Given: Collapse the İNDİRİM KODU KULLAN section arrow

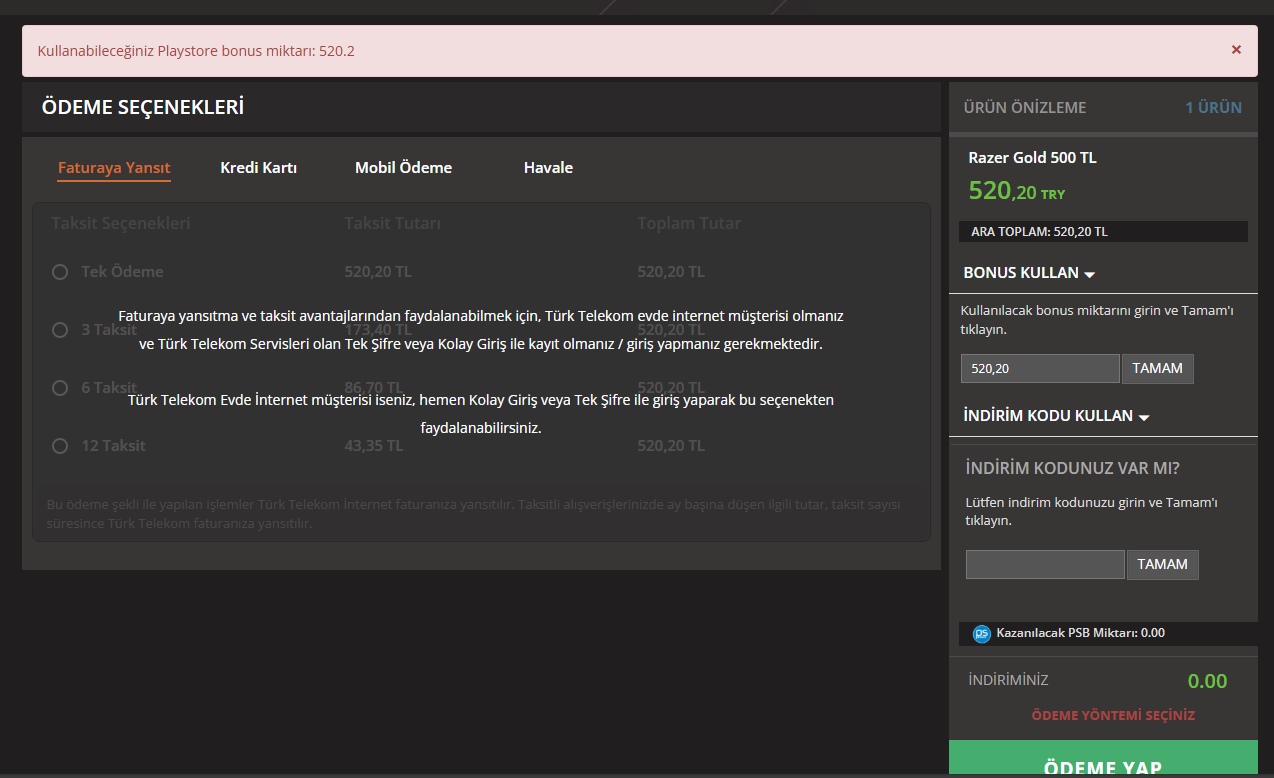Looking at the screenshot, I should [x=1144, y=417].
